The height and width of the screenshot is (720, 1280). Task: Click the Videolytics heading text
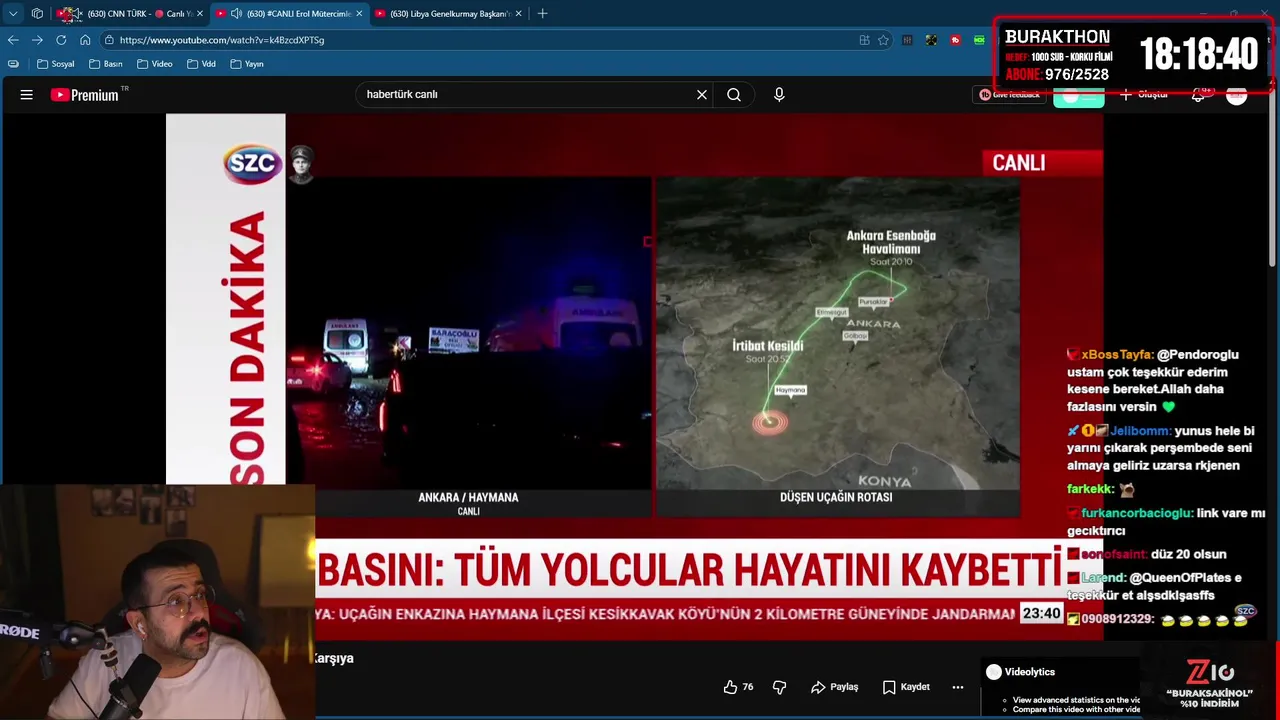pyautogui.click(x=1030, y=672)
